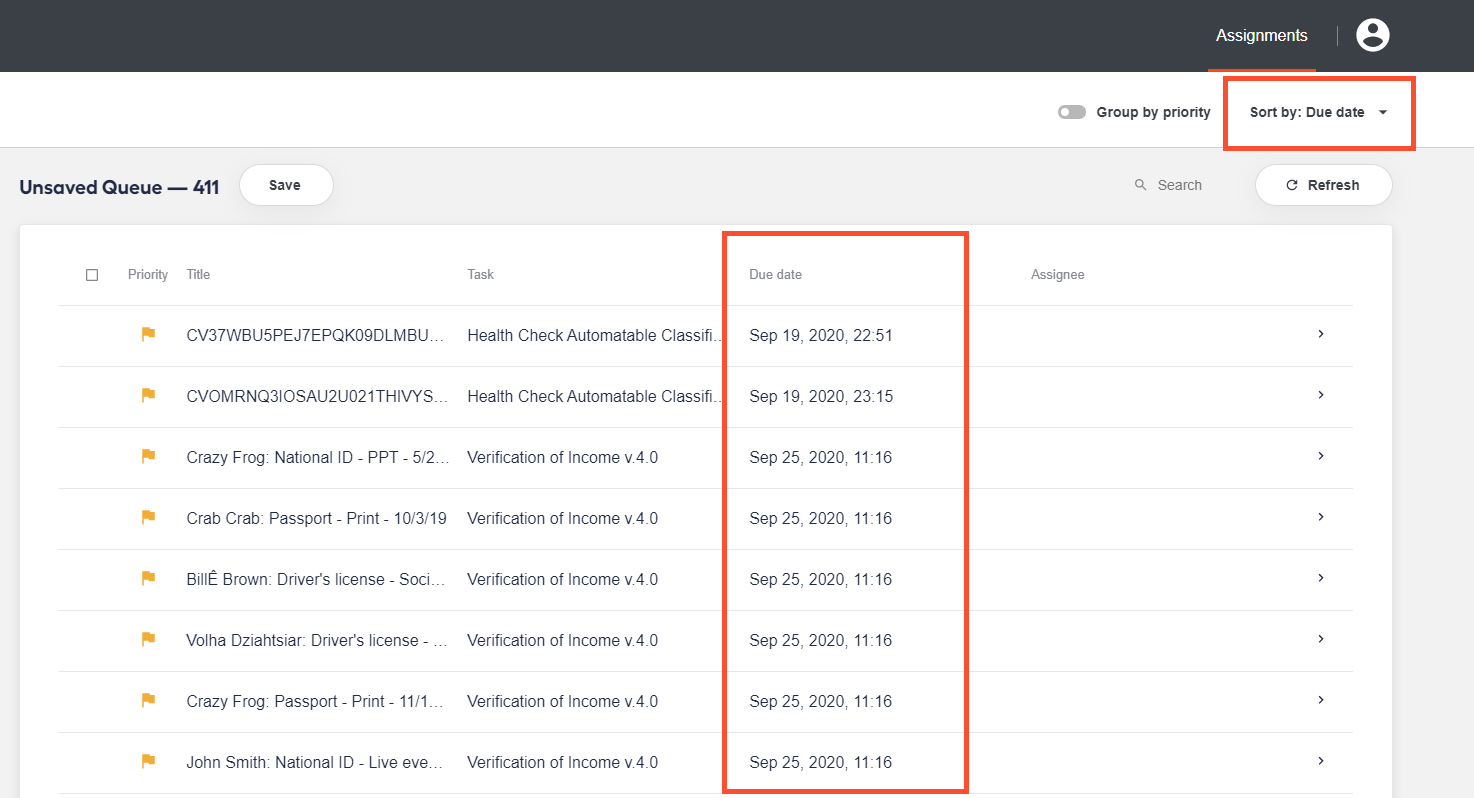Viewport: 1474px width, 798px height.
Task: Open Crazy Frog: Passport - Print title
Action: tap(314, 702)
